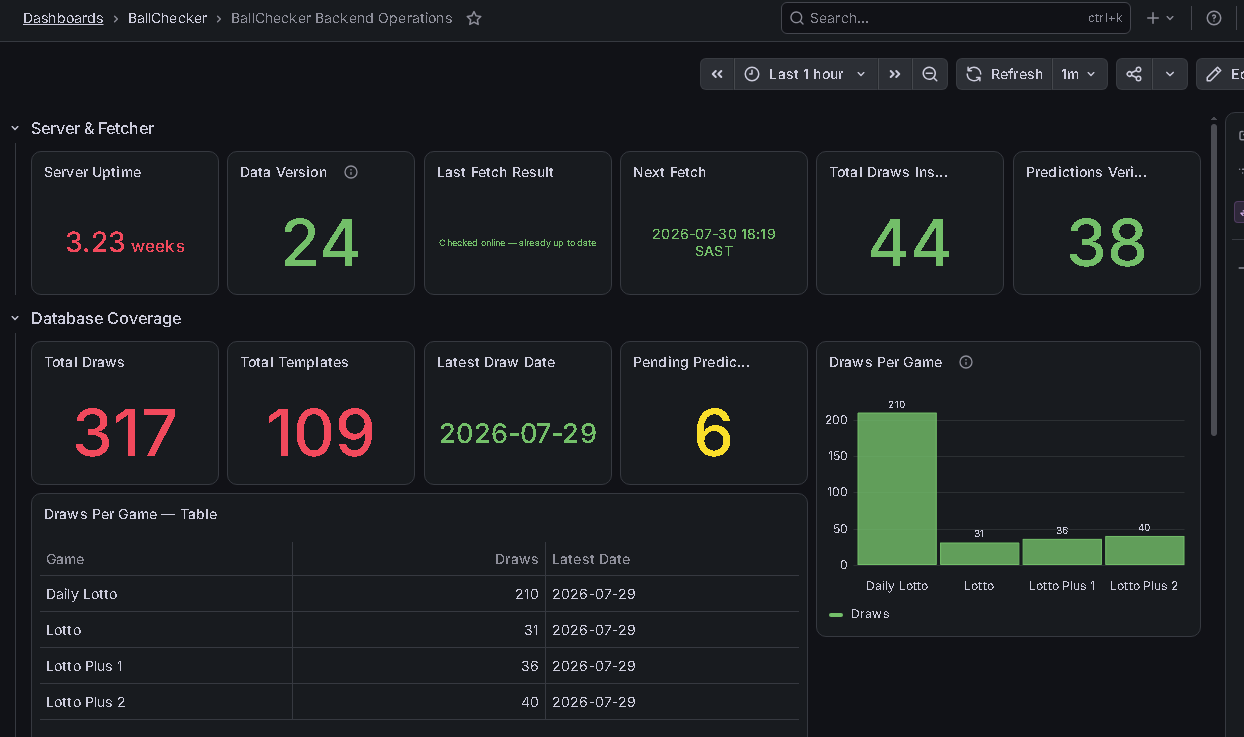This screenshot has width=1244, height=737.
Task: Sort table by Latest Date column header
Action: click(591, 559)
